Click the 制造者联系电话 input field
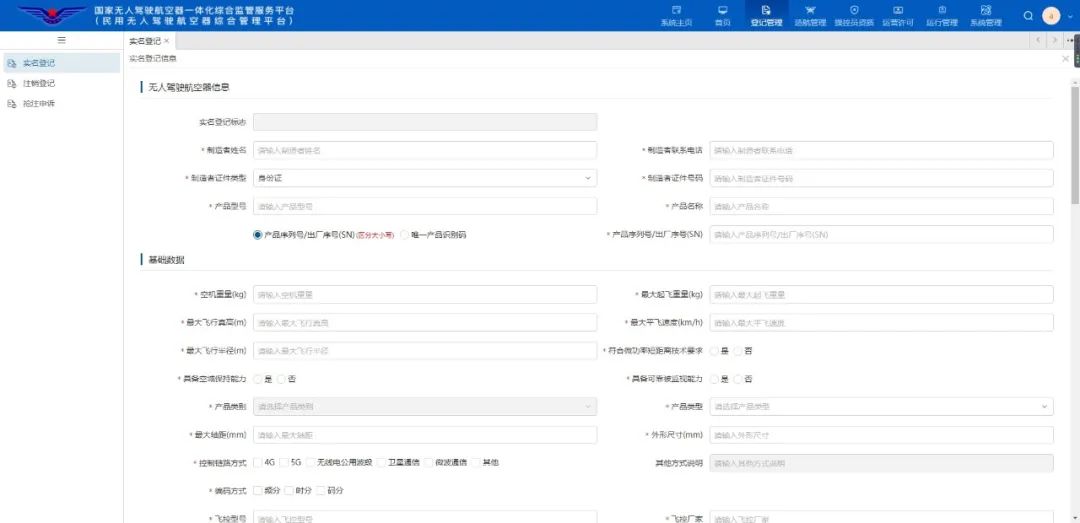 (881, 150)
